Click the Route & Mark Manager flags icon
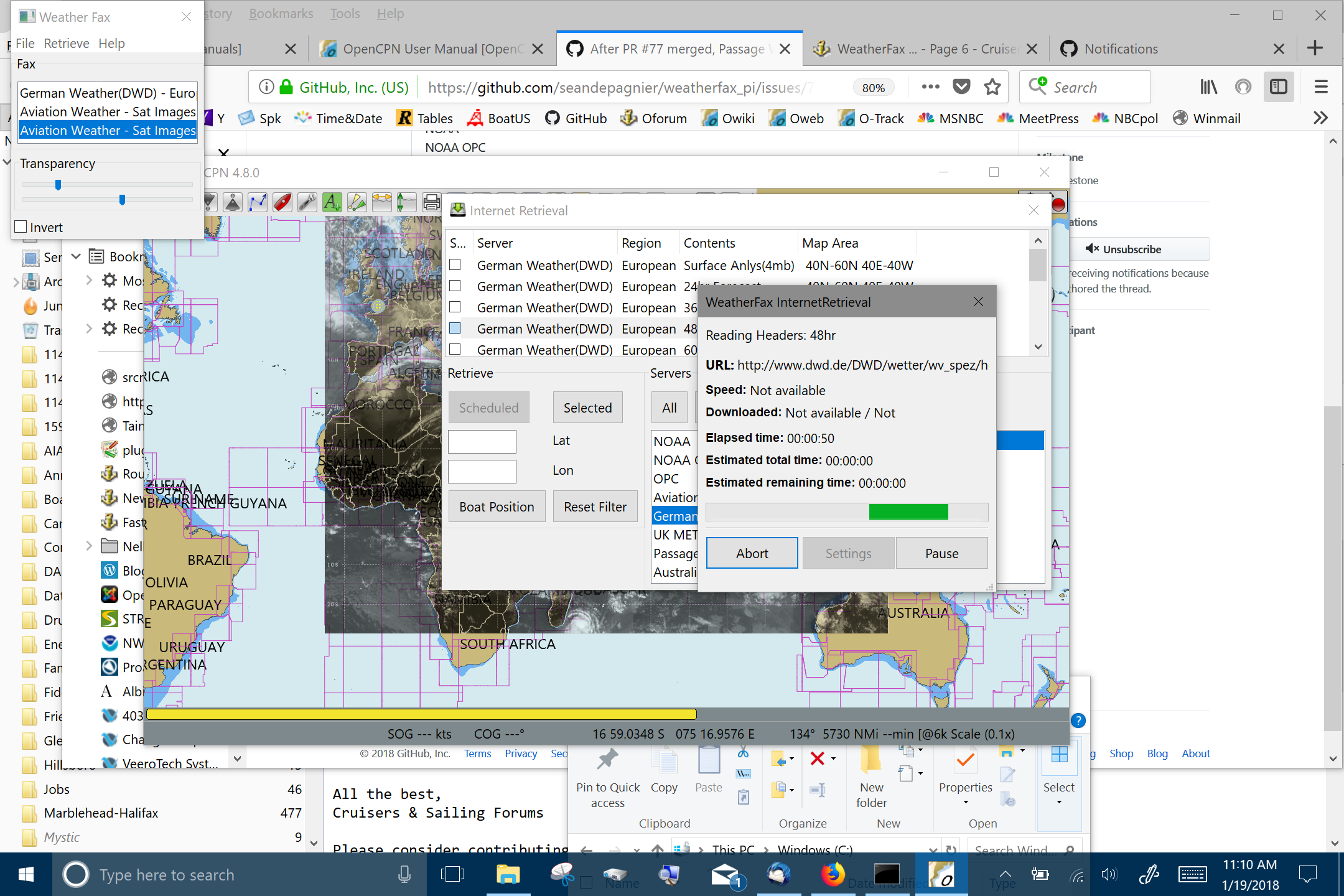This screenshot has height=896, width=1344. (357, 202)
